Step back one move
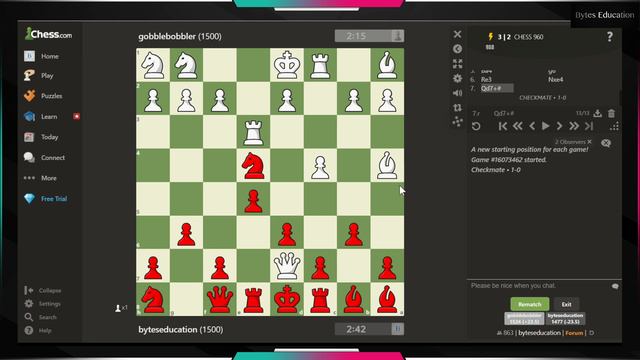Image resolution: width=640 pixels, height=360 pixels. point(532,126)
